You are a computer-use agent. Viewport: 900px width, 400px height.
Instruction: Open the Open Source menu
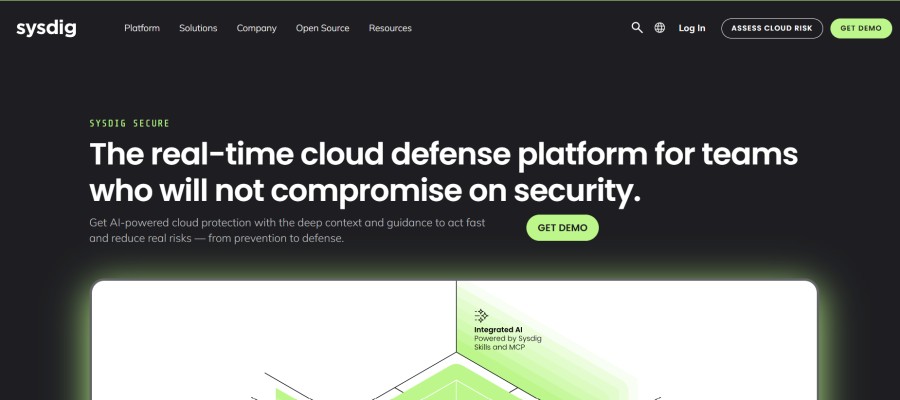(323, 28)
